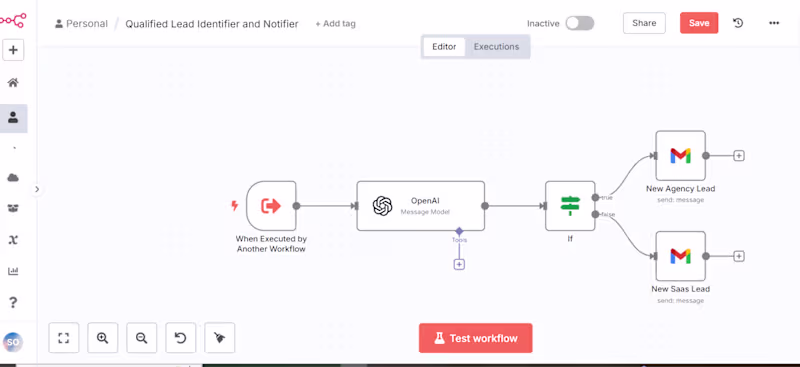800x367 pixels.
Task: Click the tidy up workflow broom icon
Action: (x=220, y=338)
